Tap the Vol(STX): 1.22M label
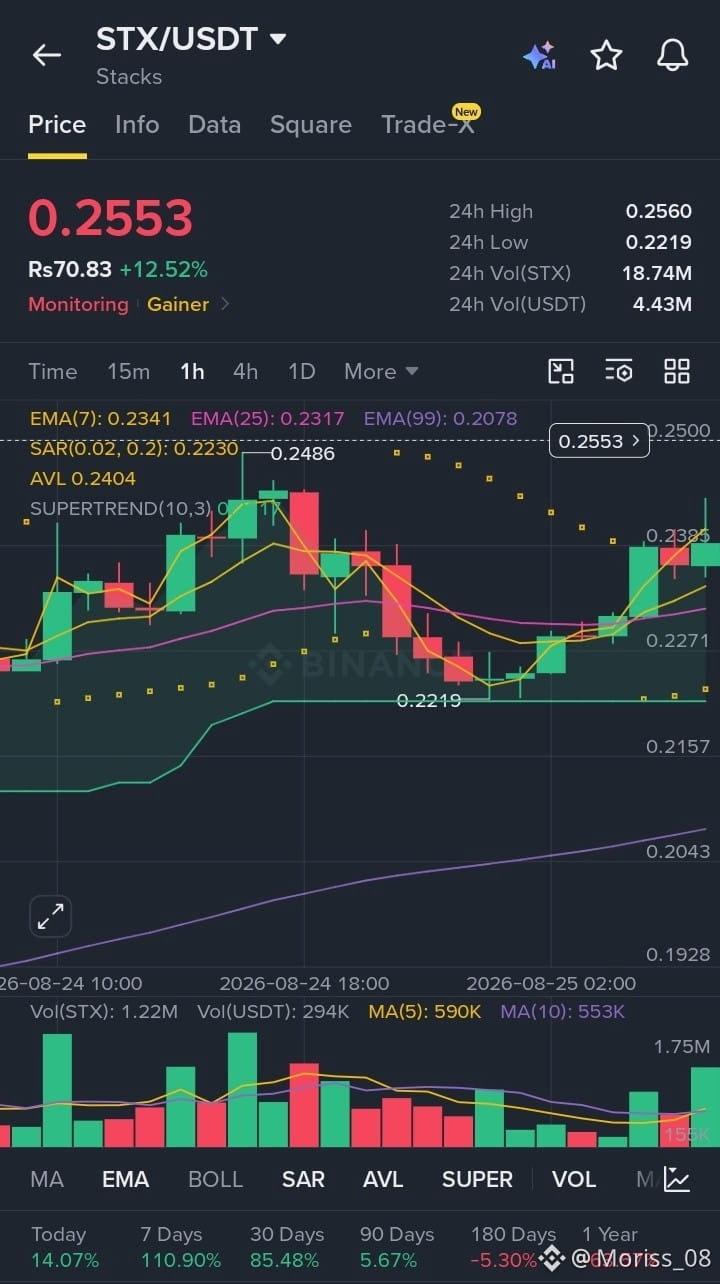 (104, 1012)
